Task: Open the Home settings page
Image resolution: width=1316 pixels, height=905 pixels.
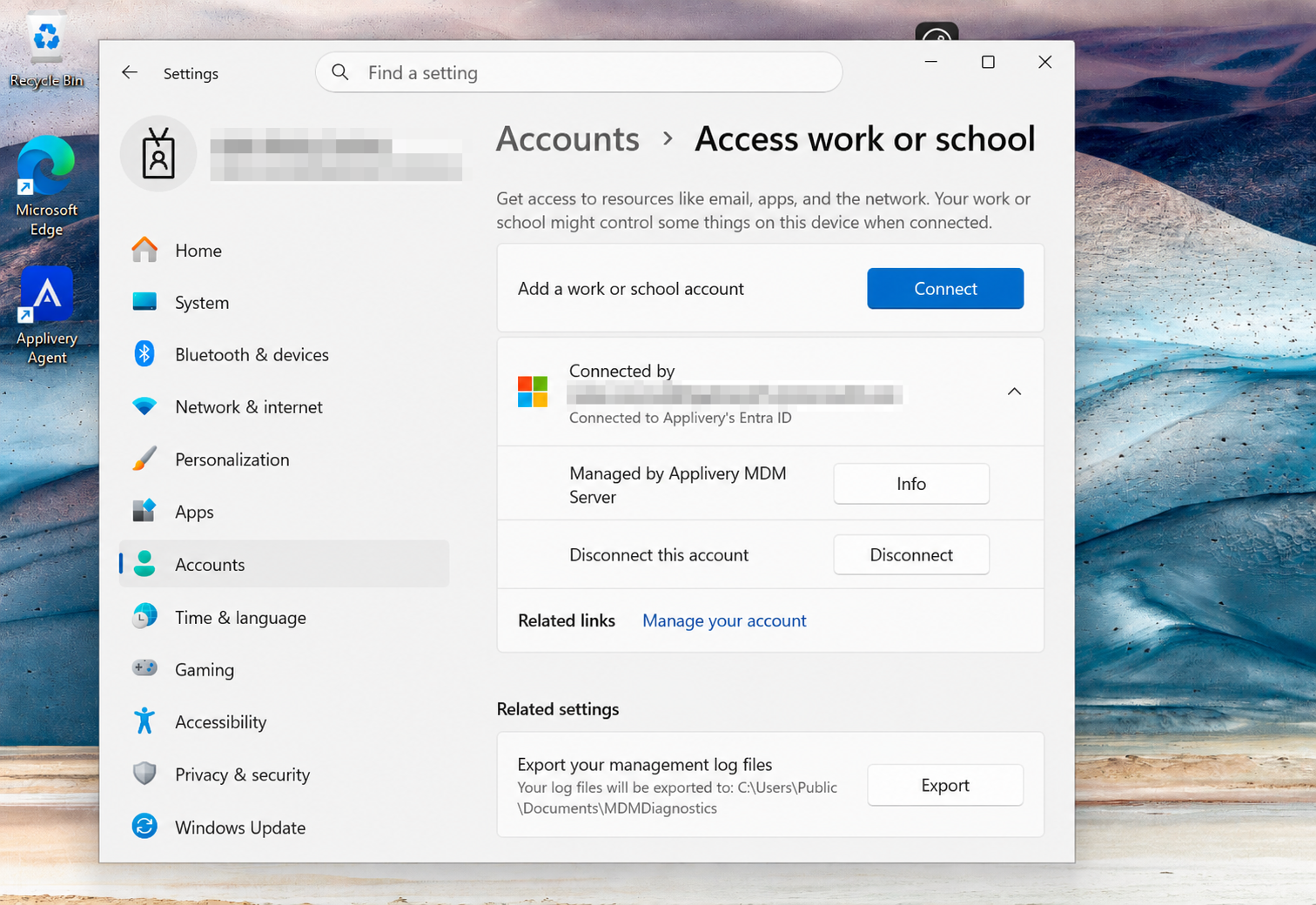Action: click(284, 251)
